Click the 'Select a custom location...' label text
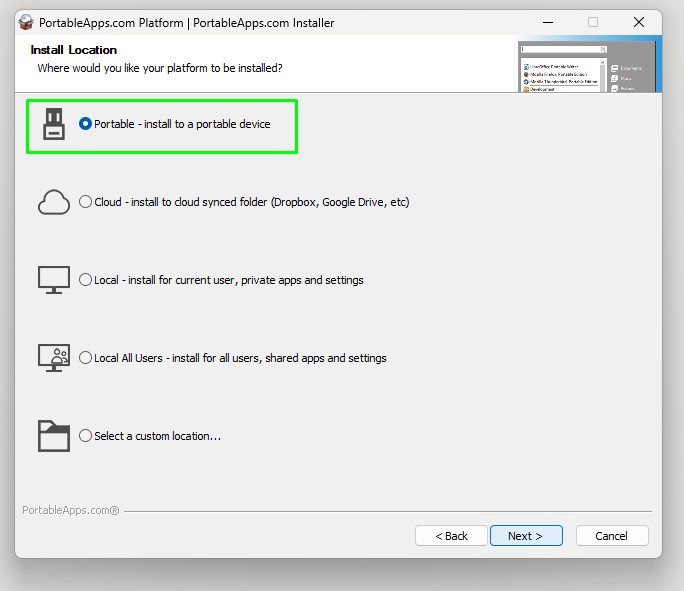This screenshot has height=591, width=684. (x=157, y=436)
